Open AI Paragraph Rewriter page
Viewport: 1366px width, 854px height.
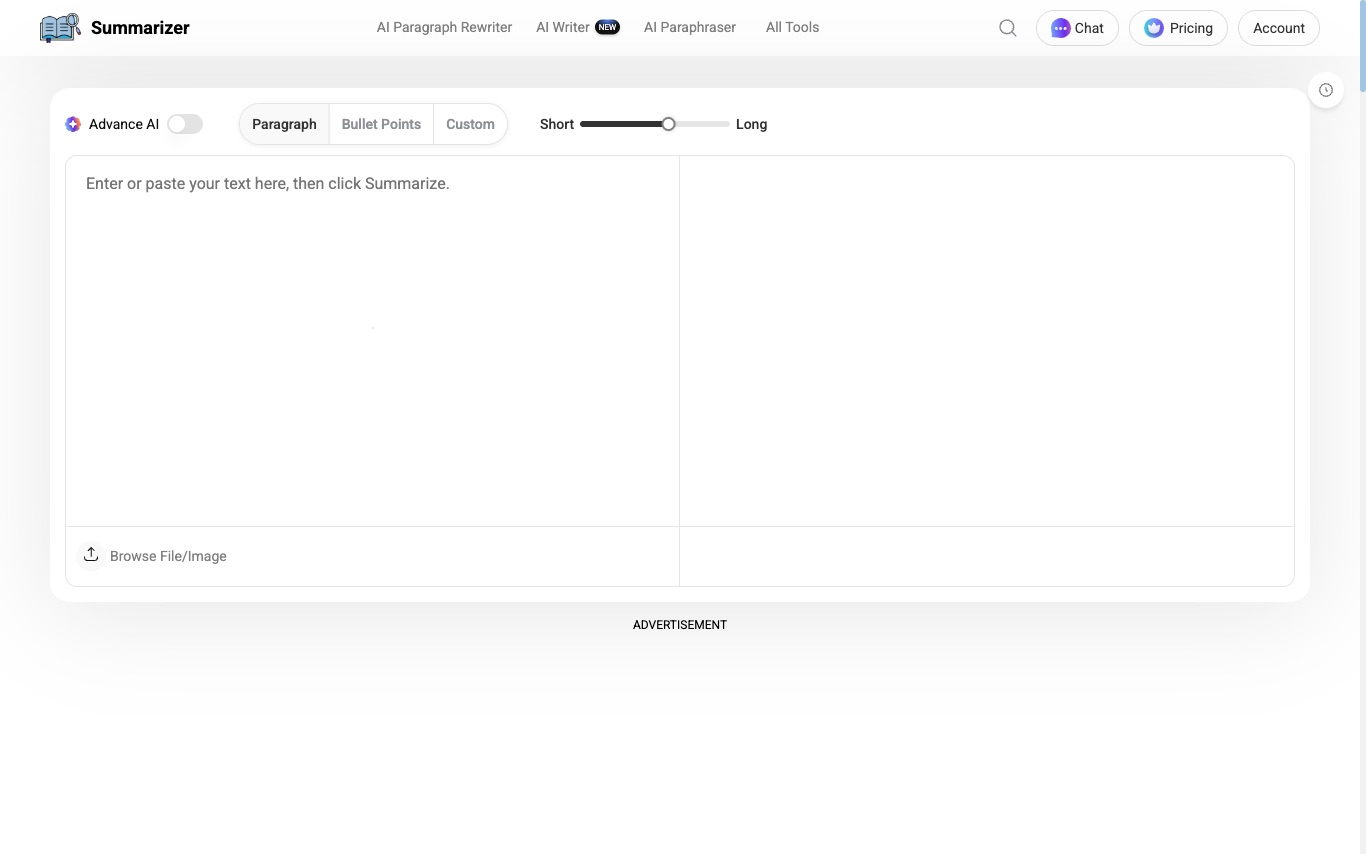(x=444, y=27)
